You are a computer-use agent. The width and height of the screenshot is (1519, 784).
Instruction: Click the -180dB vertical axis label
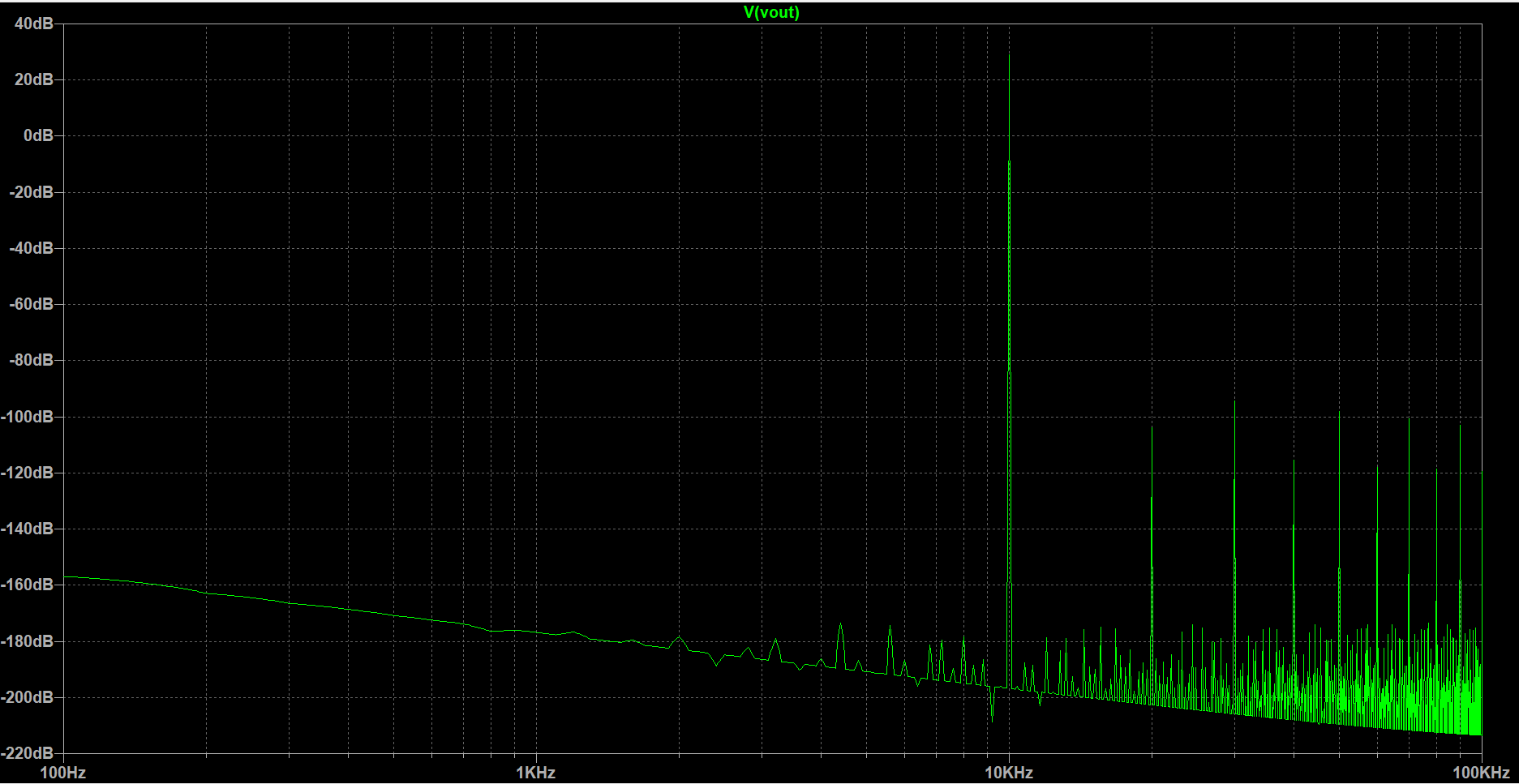click(x=28, y=641)
